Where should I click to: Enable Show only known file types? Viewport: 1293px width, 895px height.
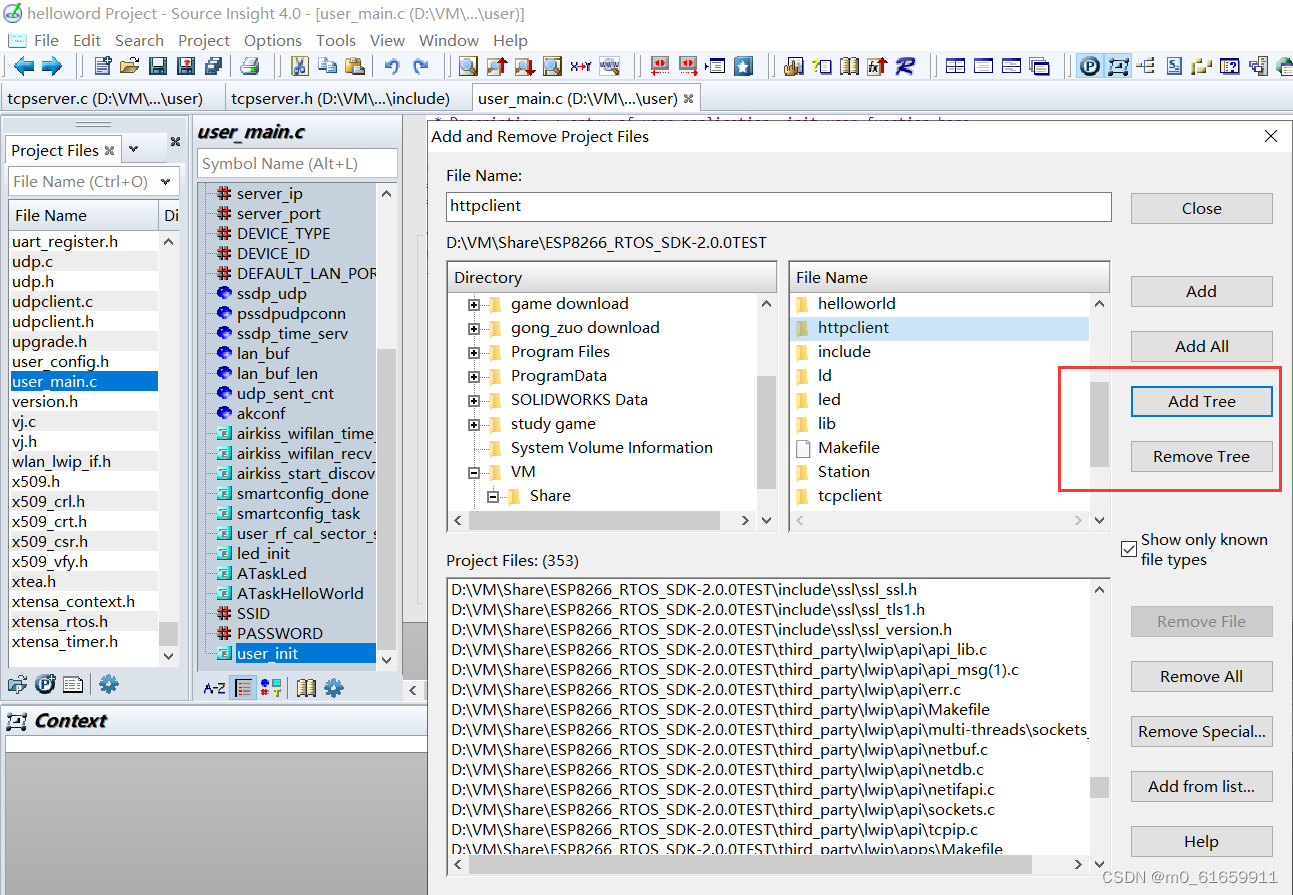click(x=1130, y=548)
